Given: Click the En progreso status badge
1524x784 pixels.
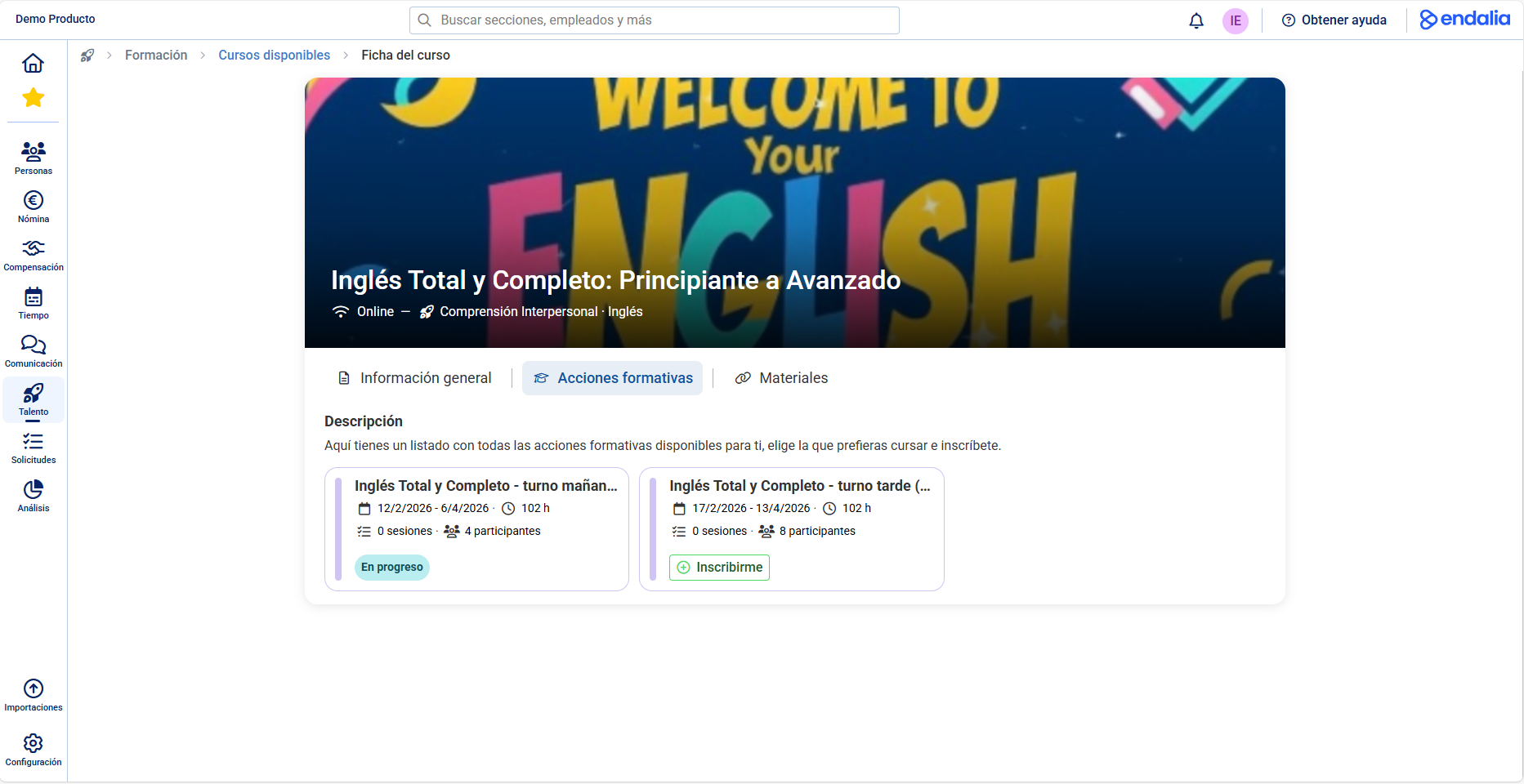Looking at the screenshot, I should (x=392, y=568).
